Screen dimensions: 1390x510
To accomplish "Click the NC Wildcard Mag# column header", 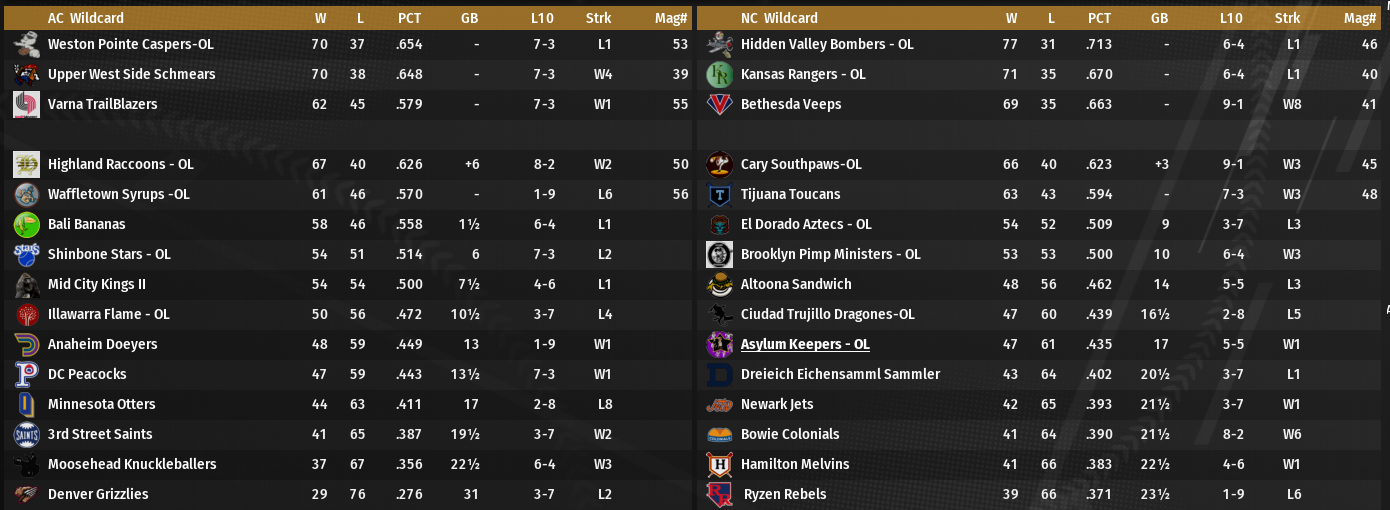I will pos(1360,18).
